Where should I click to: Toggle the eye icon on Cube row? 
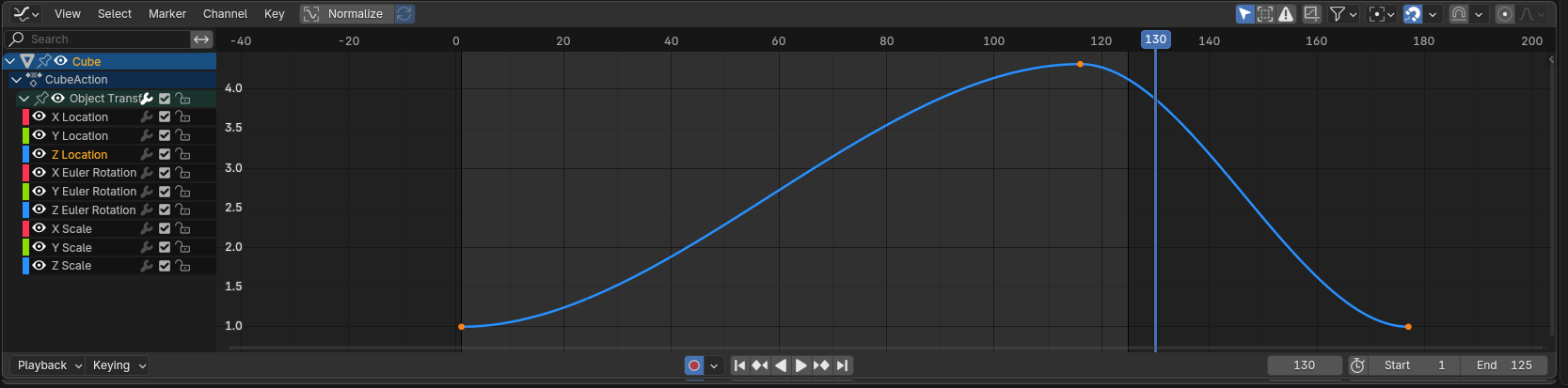(x=61, y=61)
